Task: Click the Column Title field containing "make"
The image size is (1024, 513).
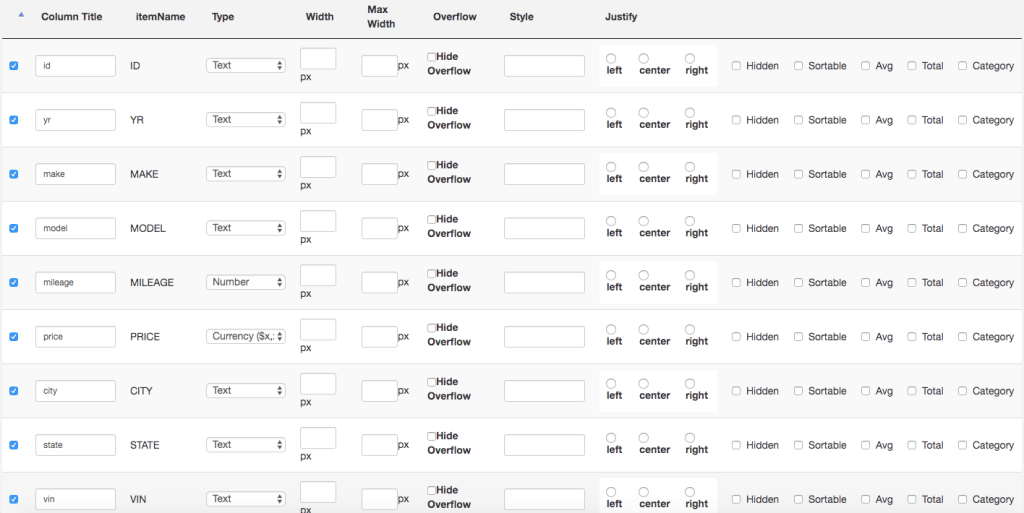Action: [76, 174]
